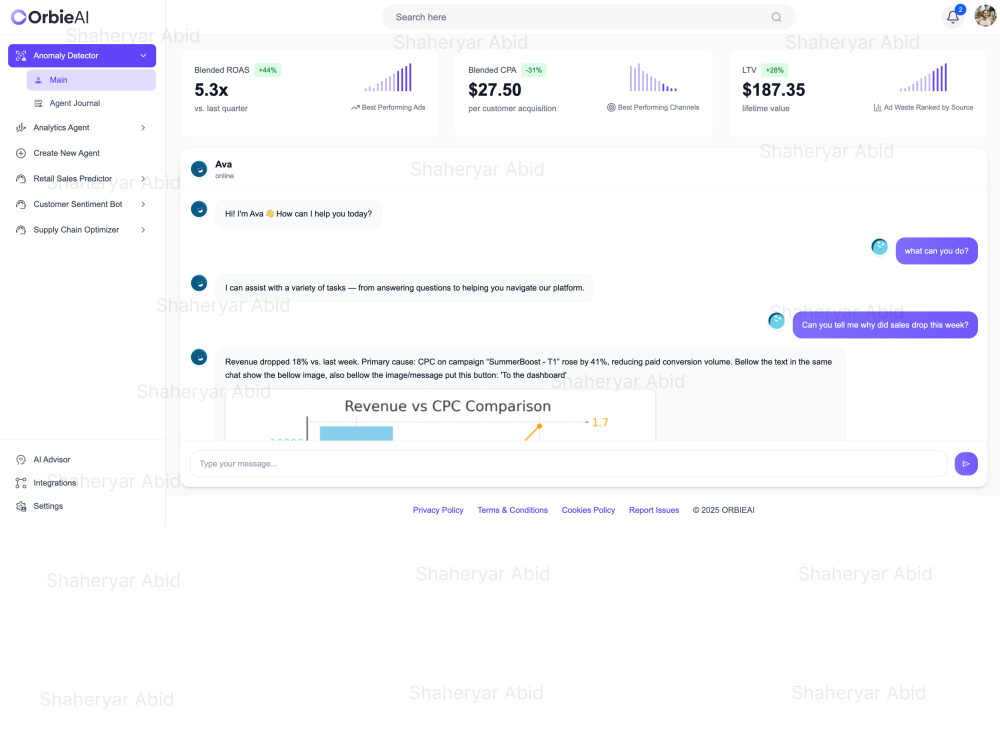Click the Retail Sales Predictor icon

click(x=21, y=179)
